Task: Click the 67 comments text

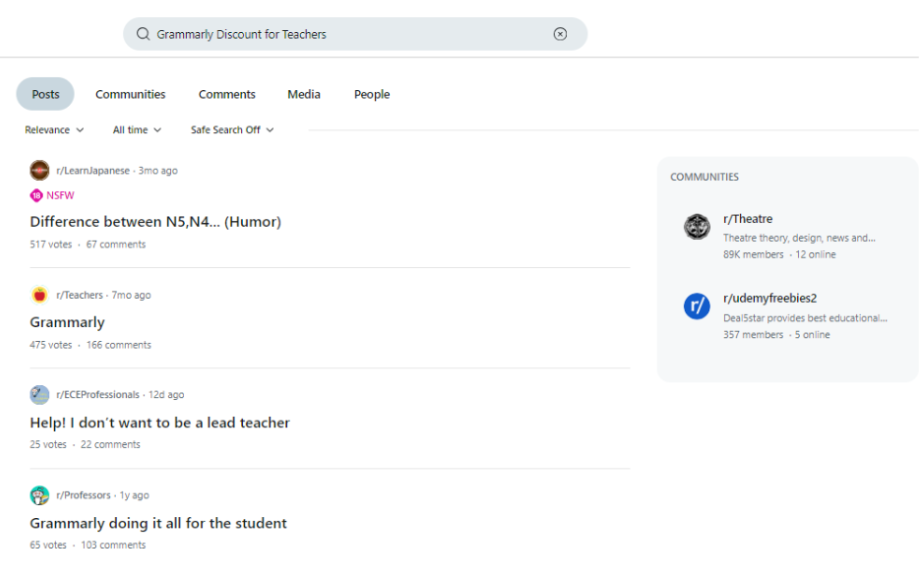Action: [116, 244]
